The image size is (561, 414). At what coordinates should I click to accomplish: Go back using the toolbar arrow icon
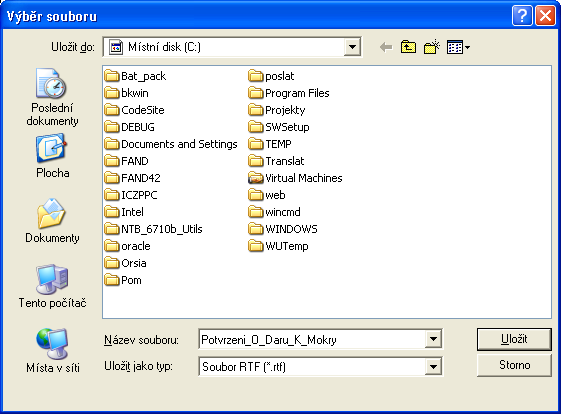(386, 47)
